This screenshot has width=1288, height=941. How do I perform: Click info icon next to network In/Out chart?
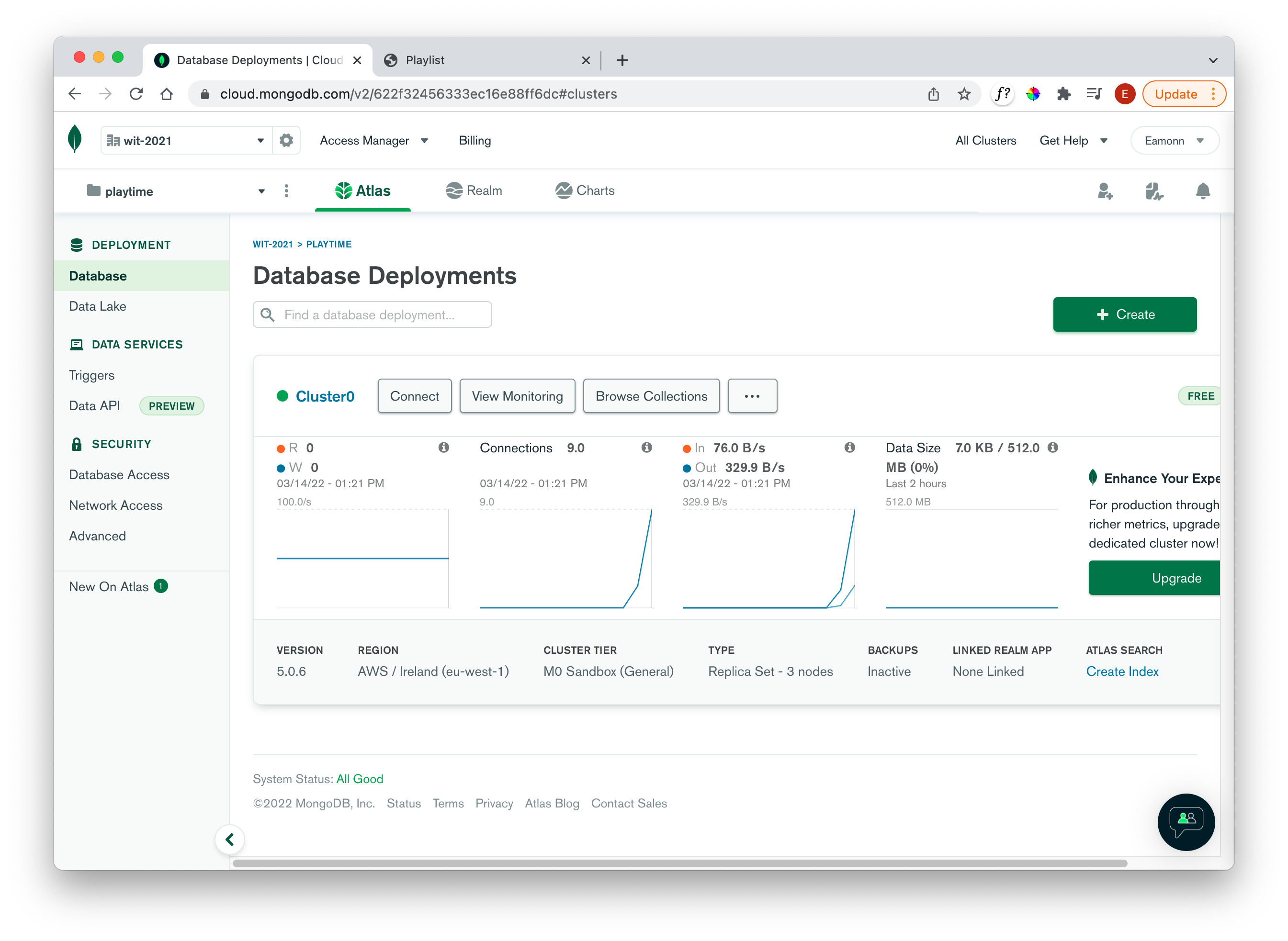click(850, 448)
